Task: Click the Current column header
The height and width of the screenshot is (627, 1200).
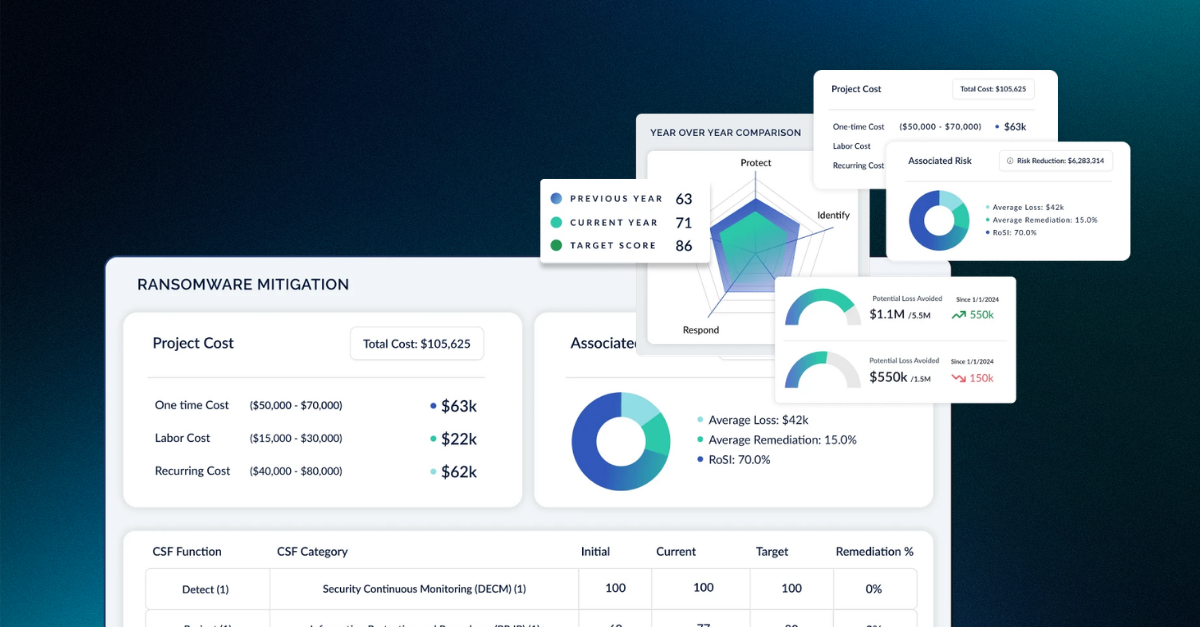Action: [676, 552]
